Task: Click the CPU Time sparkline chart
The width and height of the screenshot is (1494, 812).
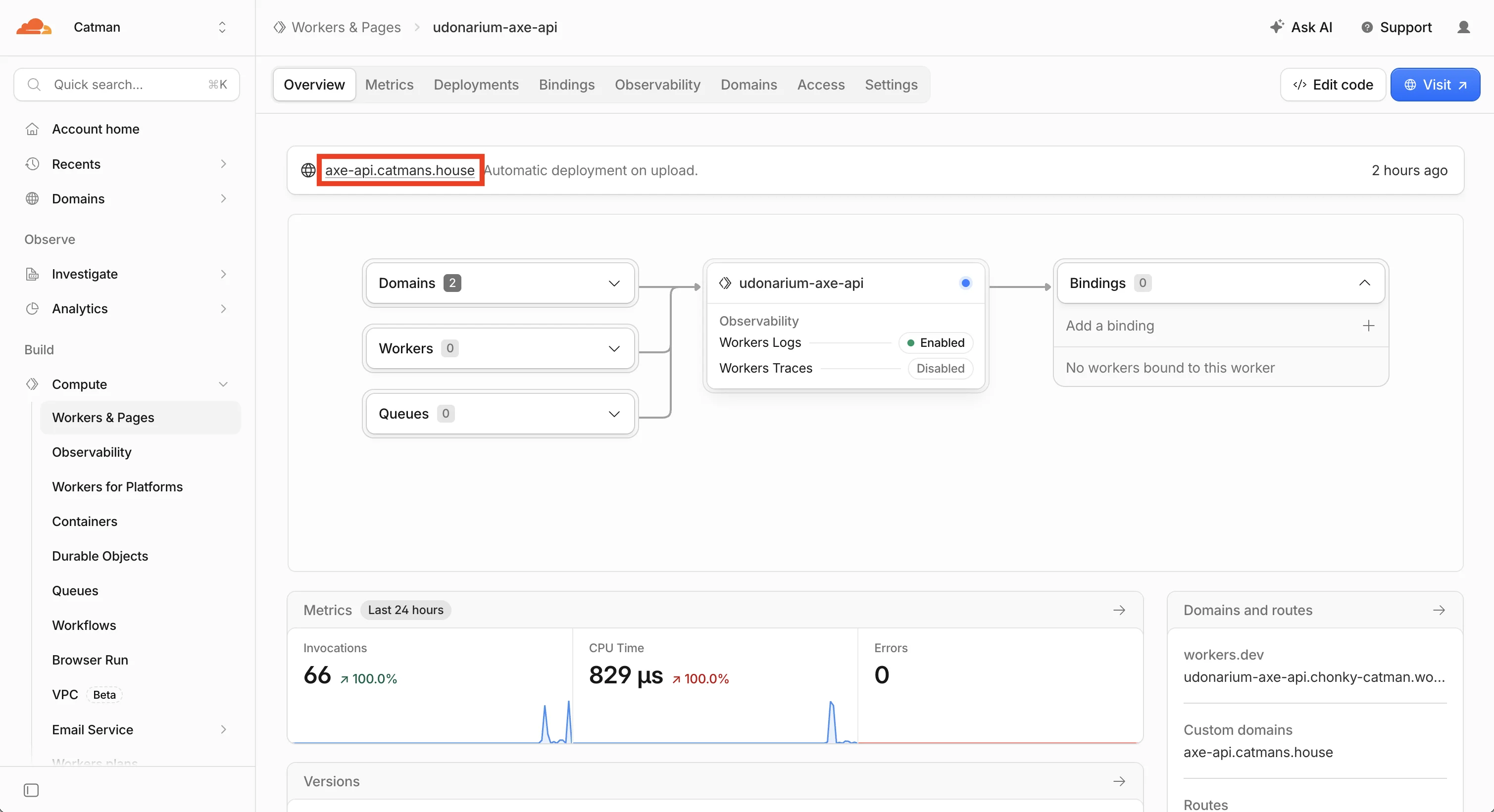Action: pos(715,721)
